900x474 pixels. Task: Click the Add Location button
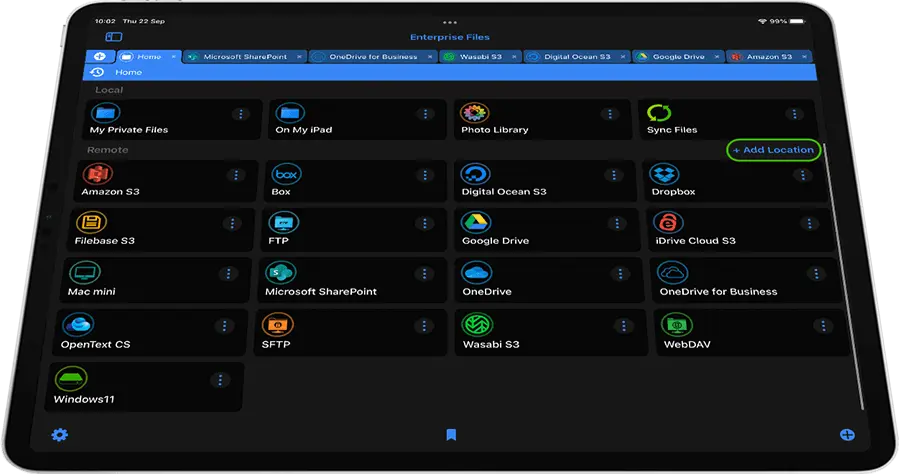point(774,150)
